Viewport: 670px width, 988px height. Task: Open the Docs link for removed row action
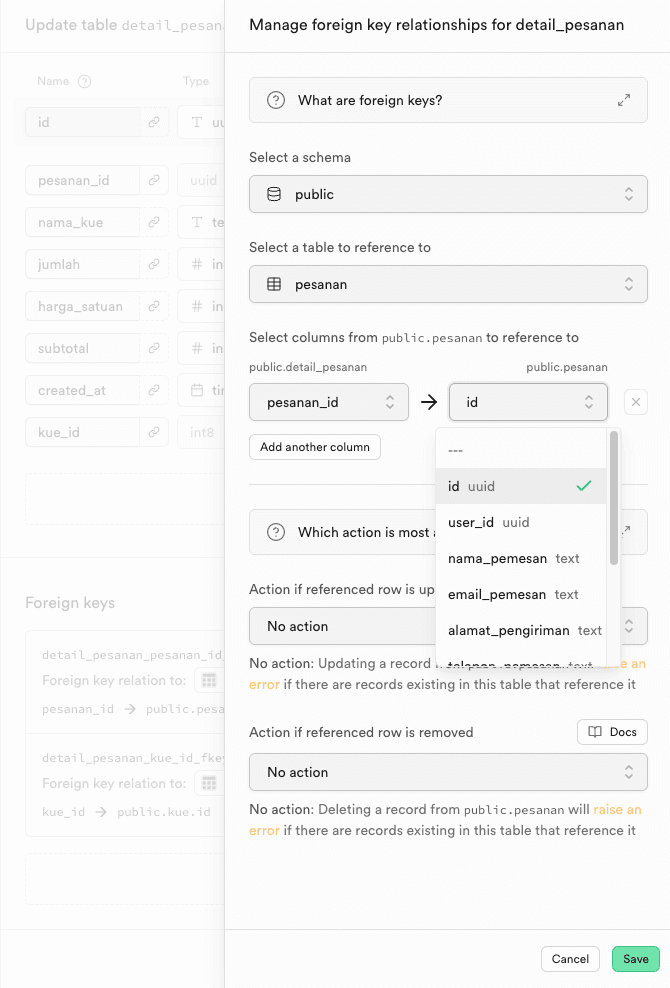click(612, 732)
